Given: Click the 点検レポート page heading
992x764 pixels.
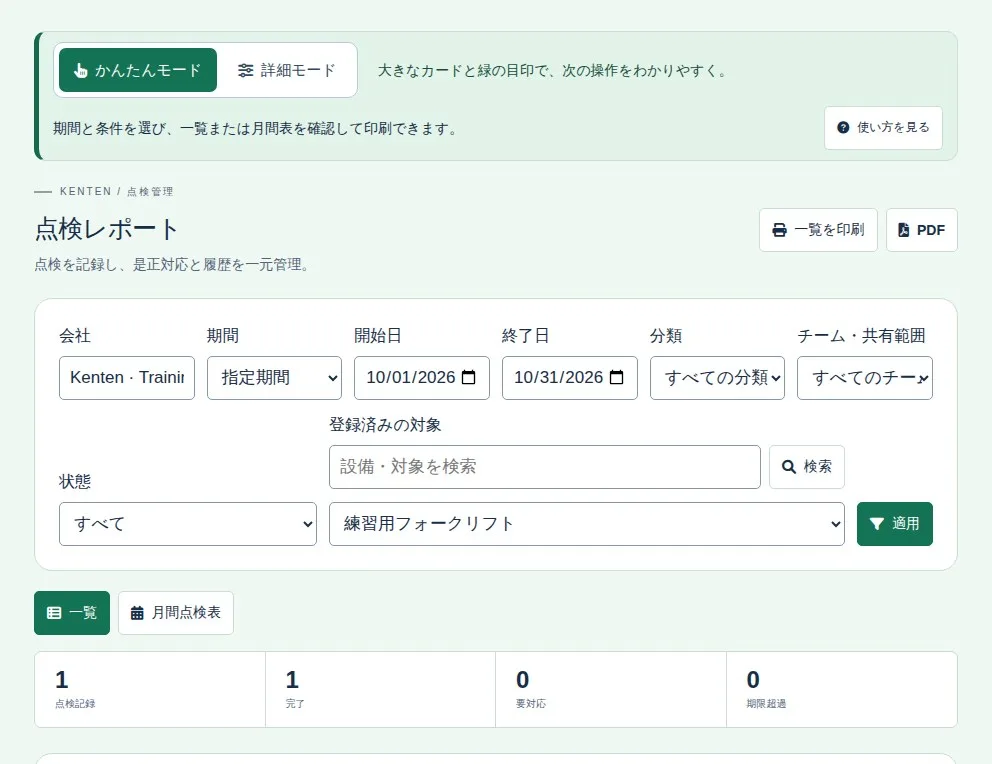Looking at the screenshot, I should coord(106,229).
